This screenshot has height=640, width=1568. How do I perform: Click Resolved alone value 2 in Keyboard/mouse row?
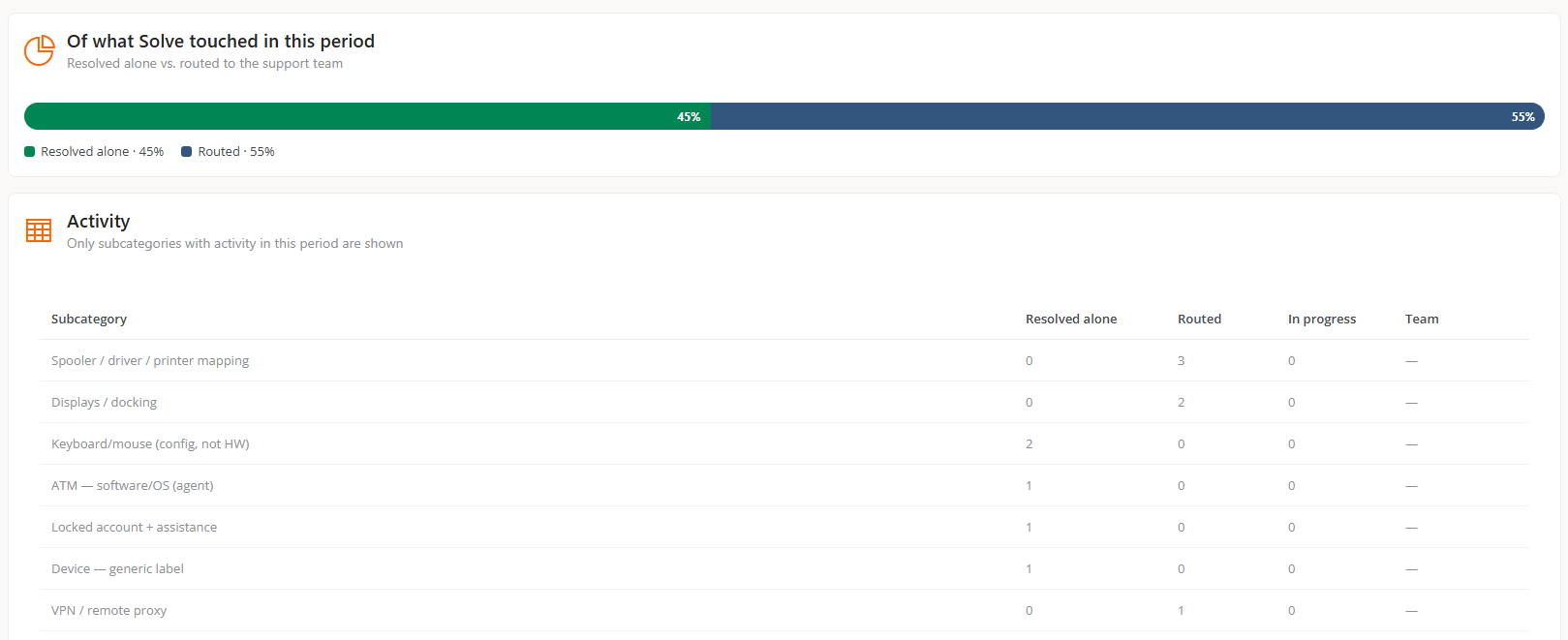pyautogui.click(x=1030, y=443)
